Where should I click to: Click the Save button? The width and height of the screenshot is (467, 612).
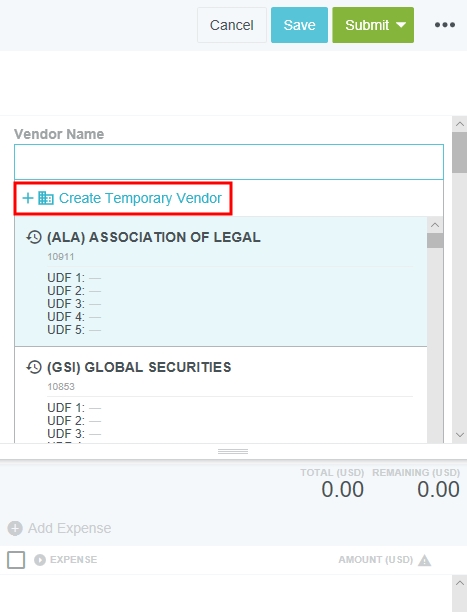[299, 25]
